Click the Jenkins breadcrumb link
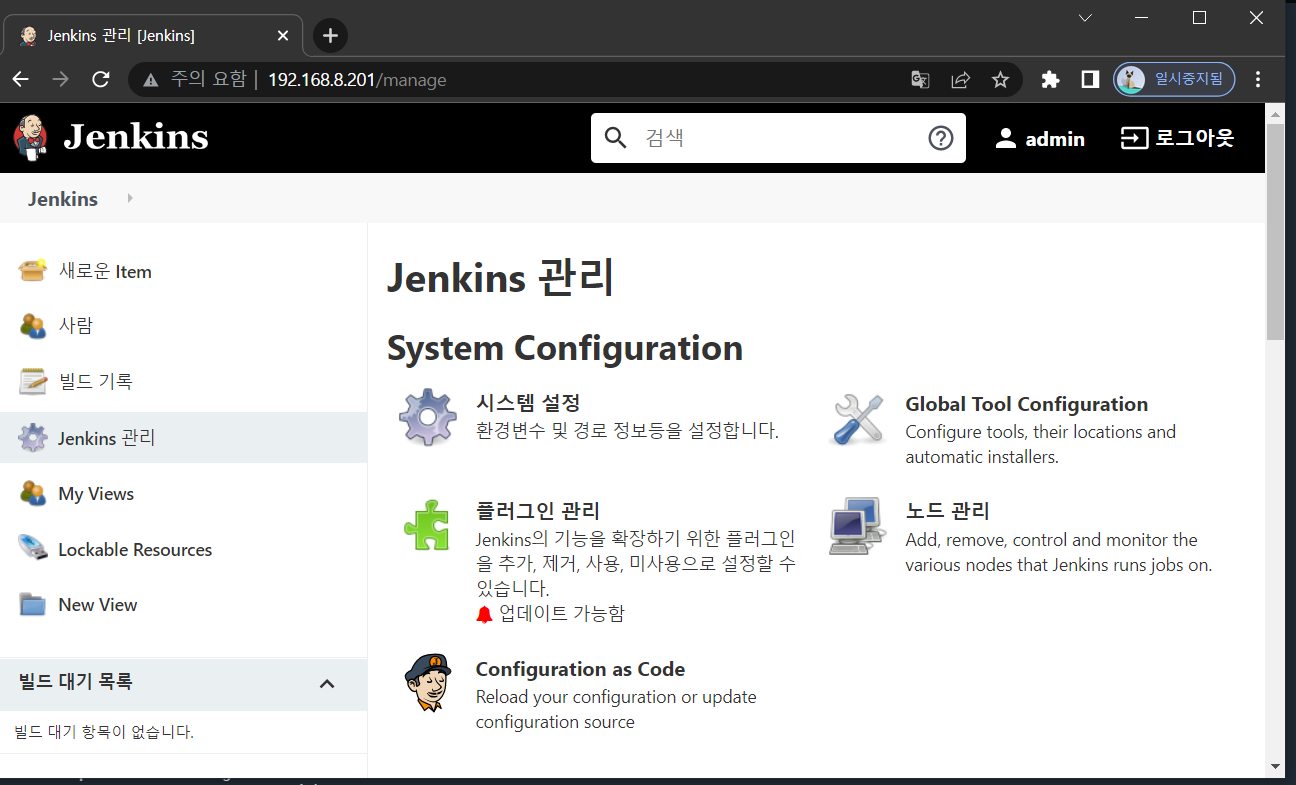The height and width of the screenshot is (785, 1296). coord(63,198)
